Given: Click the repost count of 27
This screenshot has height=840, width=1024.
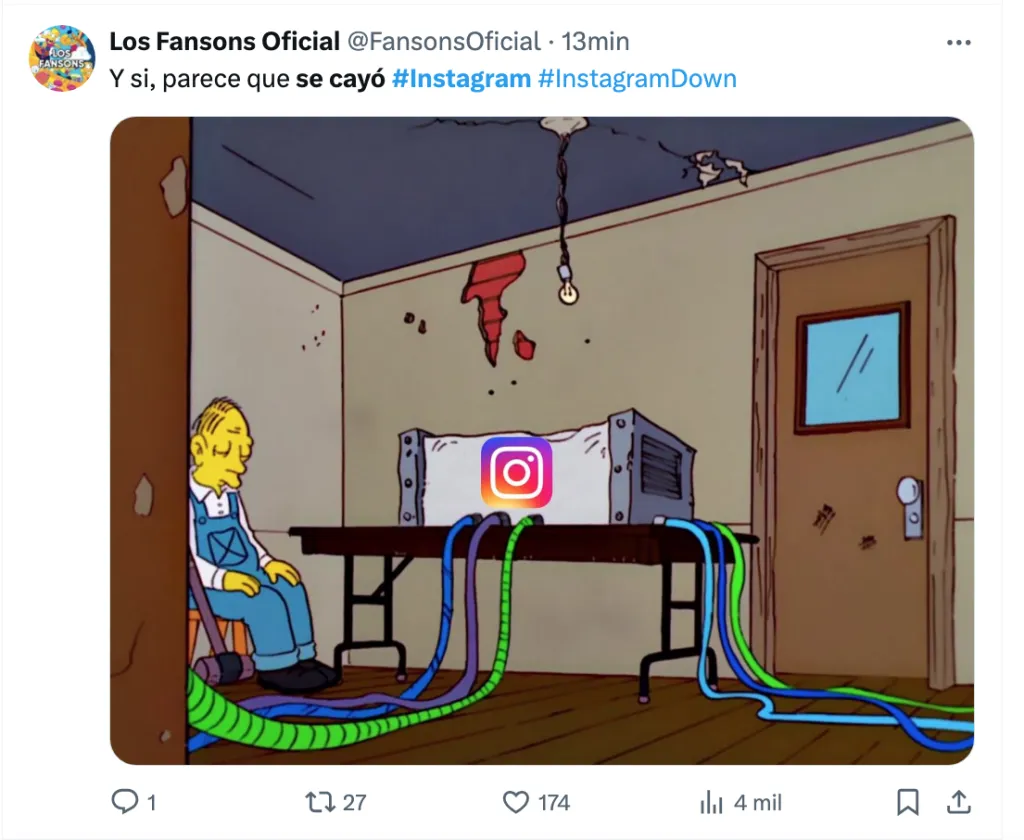Looking at the screenshot, I should click(x=354, y=802).
